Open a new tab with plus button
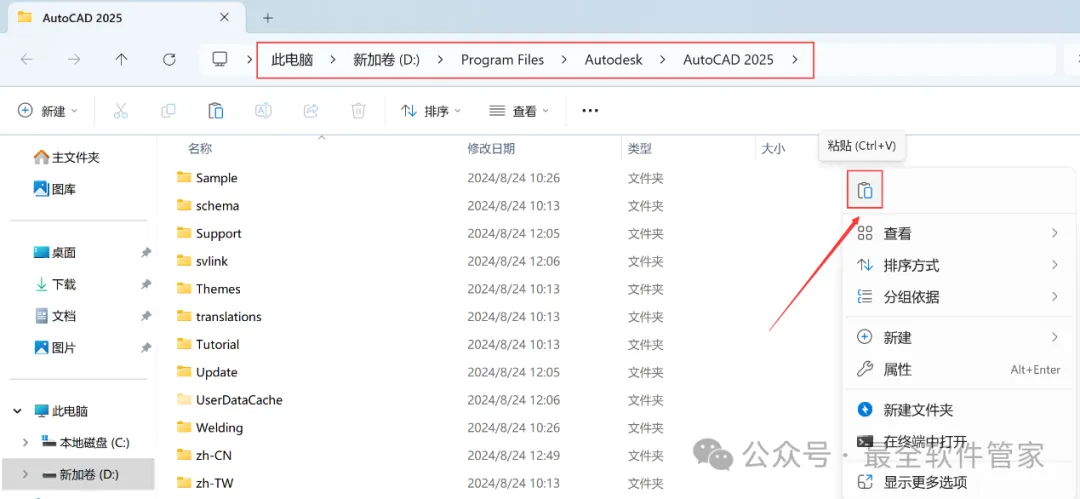Image resolution: width=1080 pixels, height=499 pixels. [x=268, y=18]
